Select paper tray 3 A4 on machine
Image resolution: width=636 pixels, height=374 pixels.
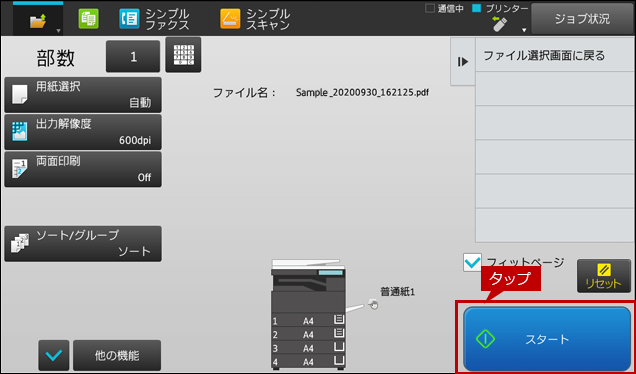(308, 348)
